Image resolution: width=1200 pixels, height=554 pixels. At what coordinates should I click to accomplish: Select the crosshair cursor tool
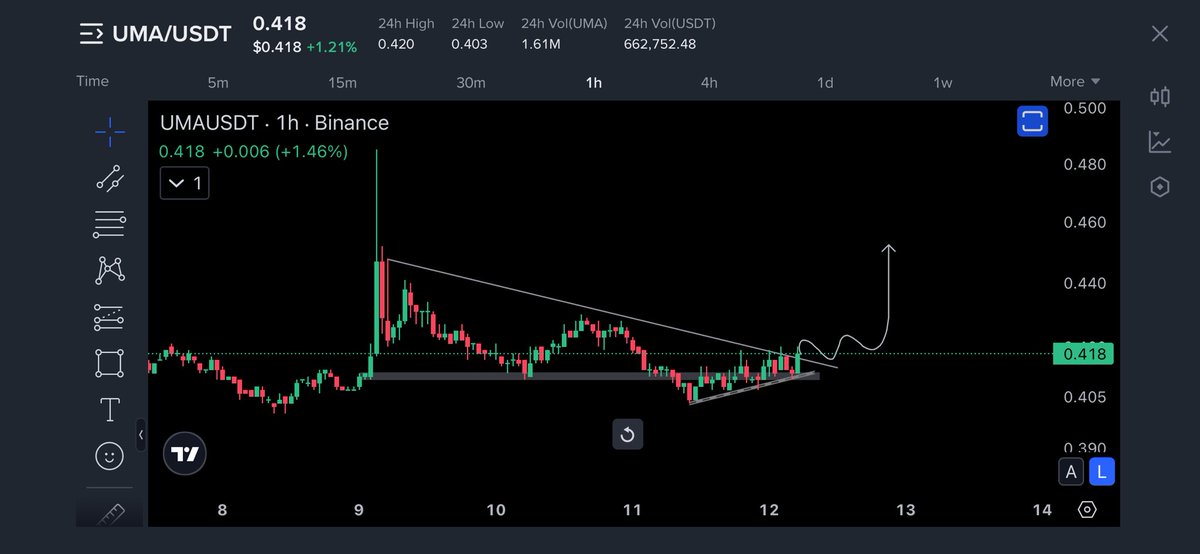point(110,130)
